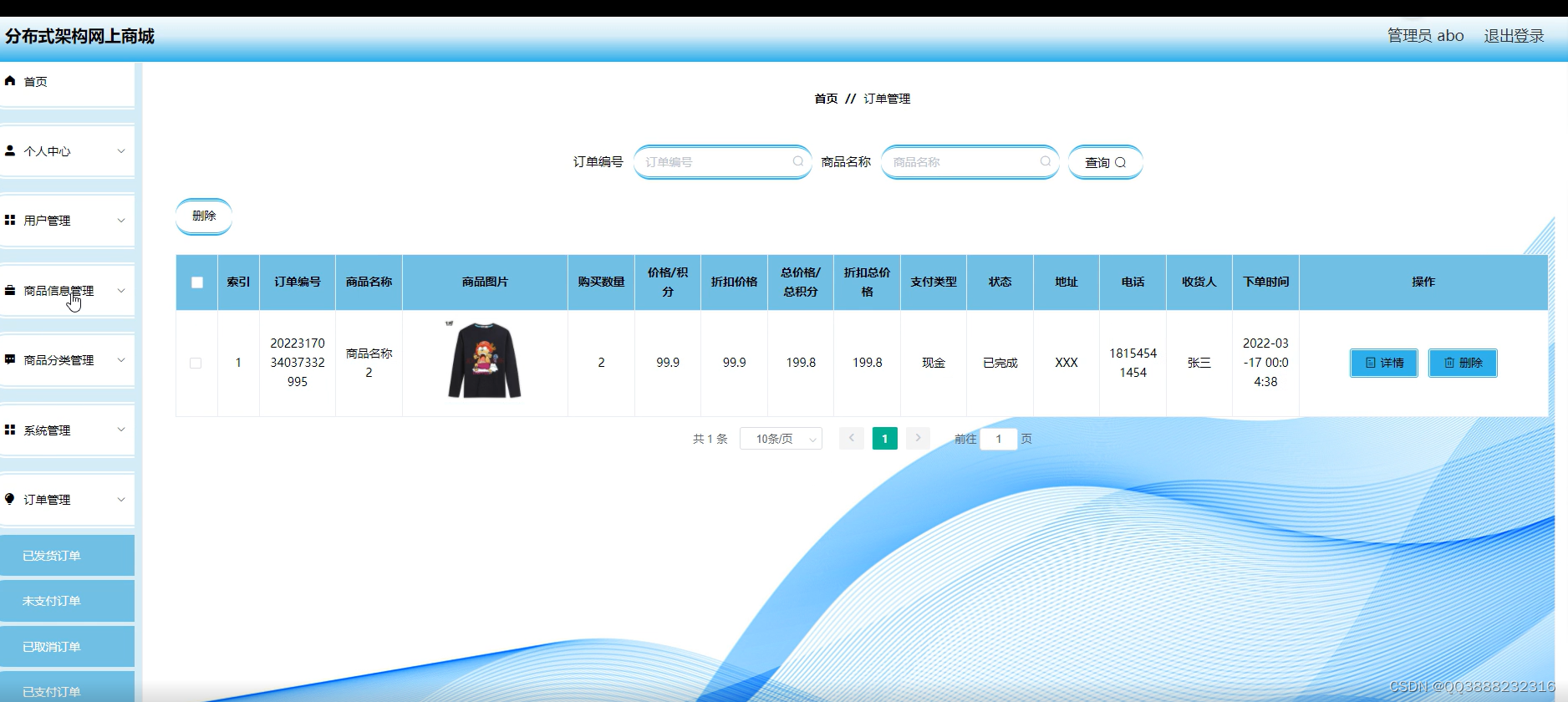Click the 下单时间 column header
Viewport: 1568px width, 702px height.
(x=1265, y=282)
